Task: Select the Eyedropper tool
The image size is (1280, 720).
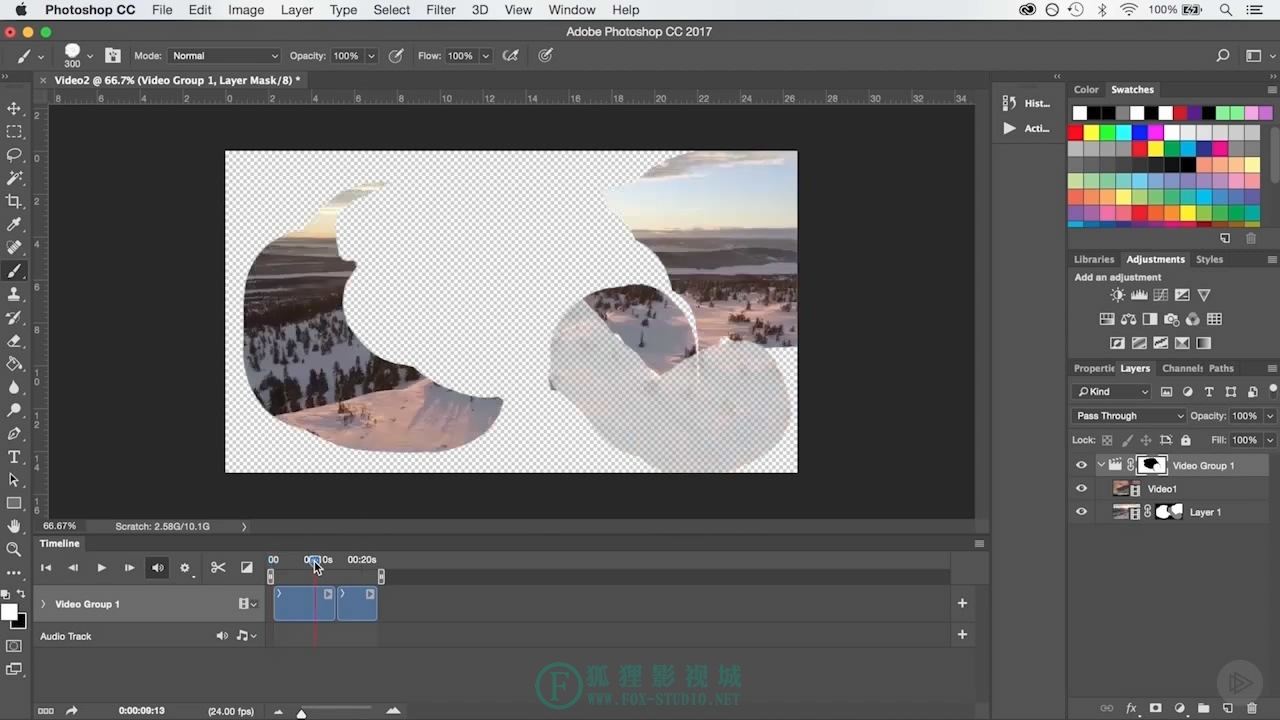Action: coord(14,225)
